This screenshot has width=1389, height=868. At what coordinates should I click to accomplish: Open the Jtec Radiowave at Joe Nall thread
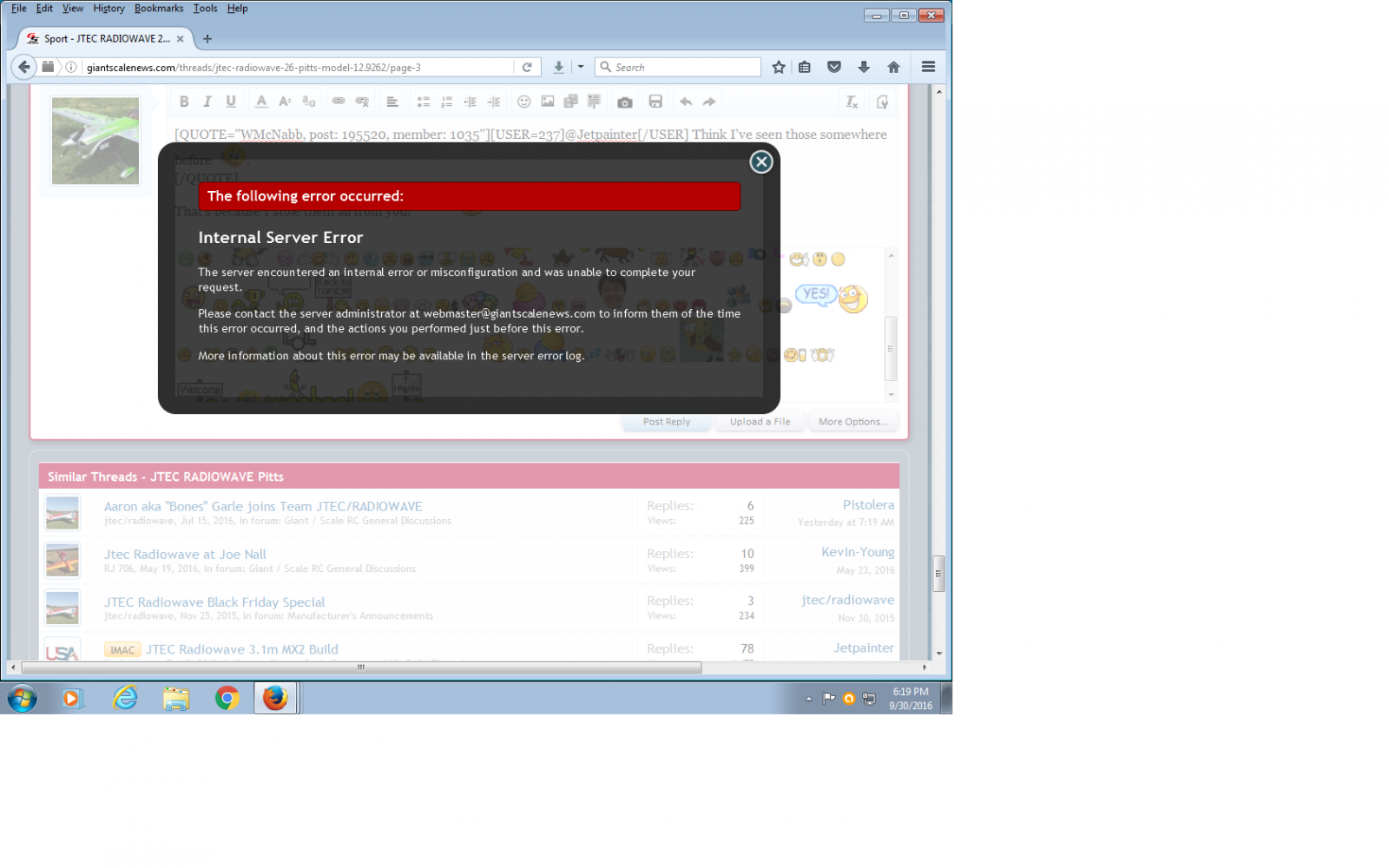point(185,555)
